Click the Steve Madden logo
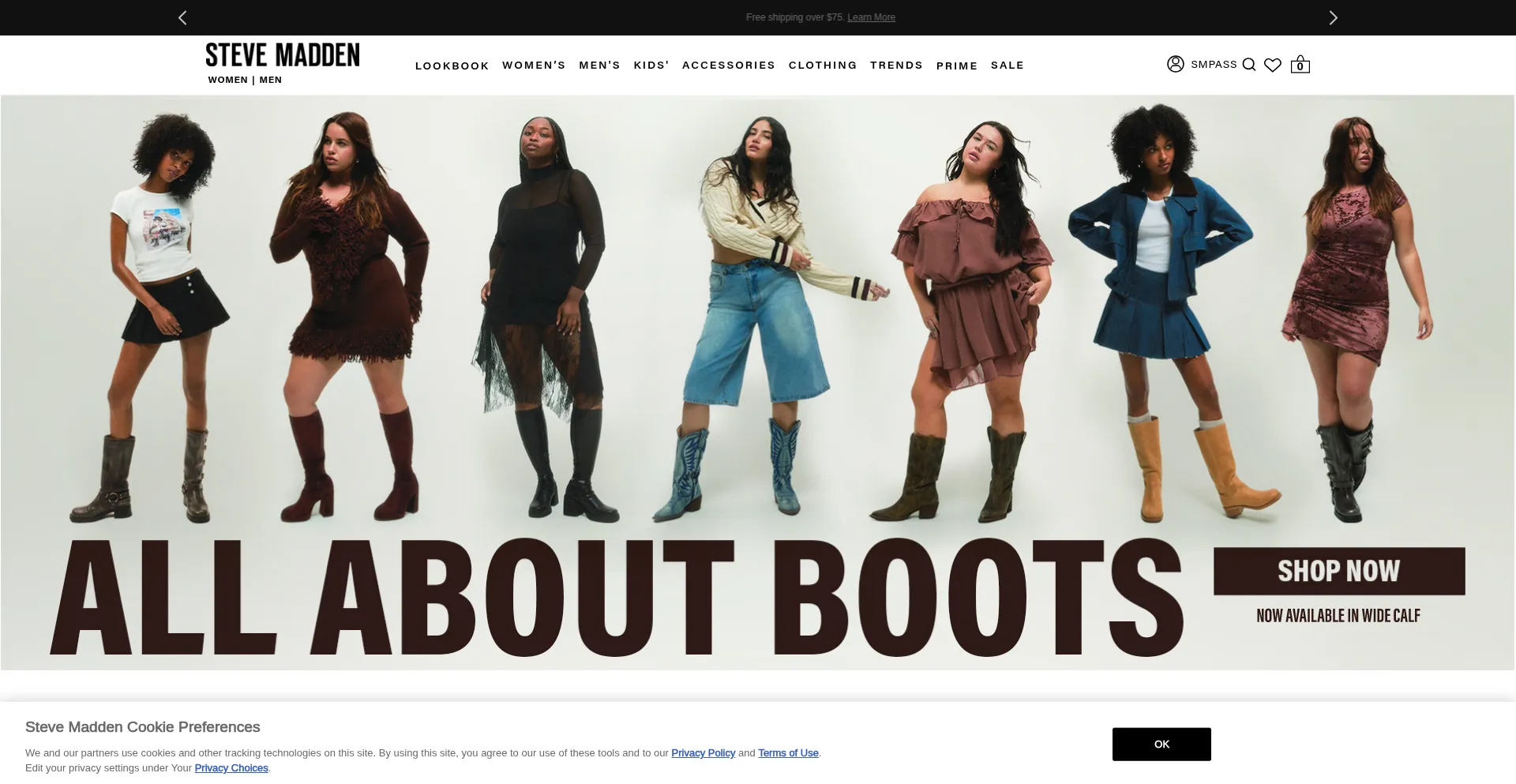The height and width of the screenshot is (784, 1516). (x=283, y=55)
